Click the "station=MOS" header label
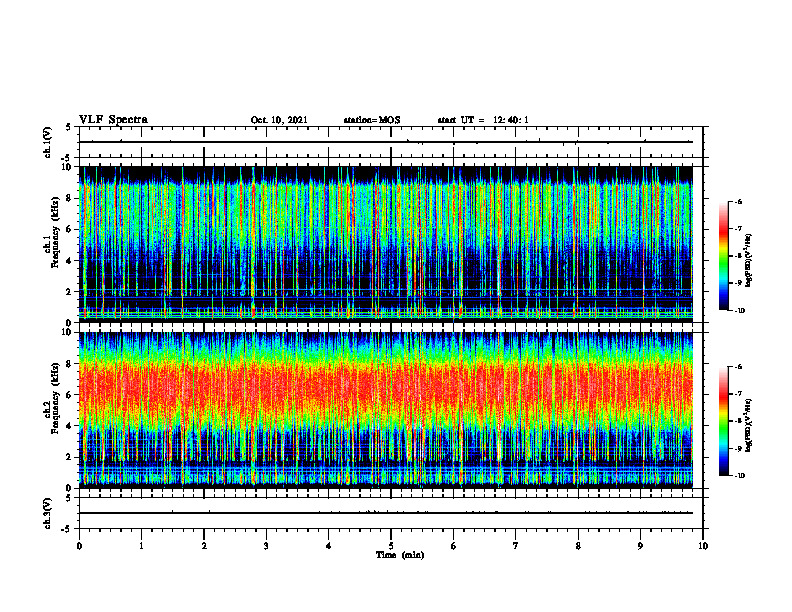 click(x=372, y=120)
